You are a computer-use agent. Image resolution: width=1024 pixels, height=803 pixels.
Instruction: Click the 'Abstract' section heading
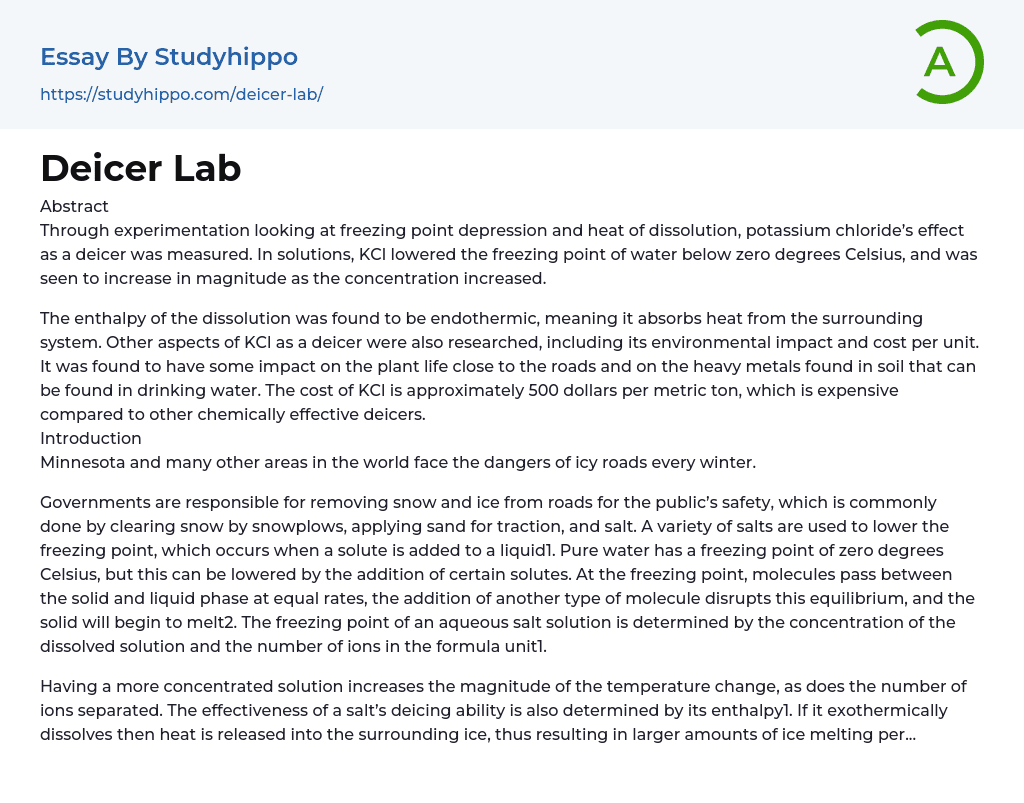[74, 206]
